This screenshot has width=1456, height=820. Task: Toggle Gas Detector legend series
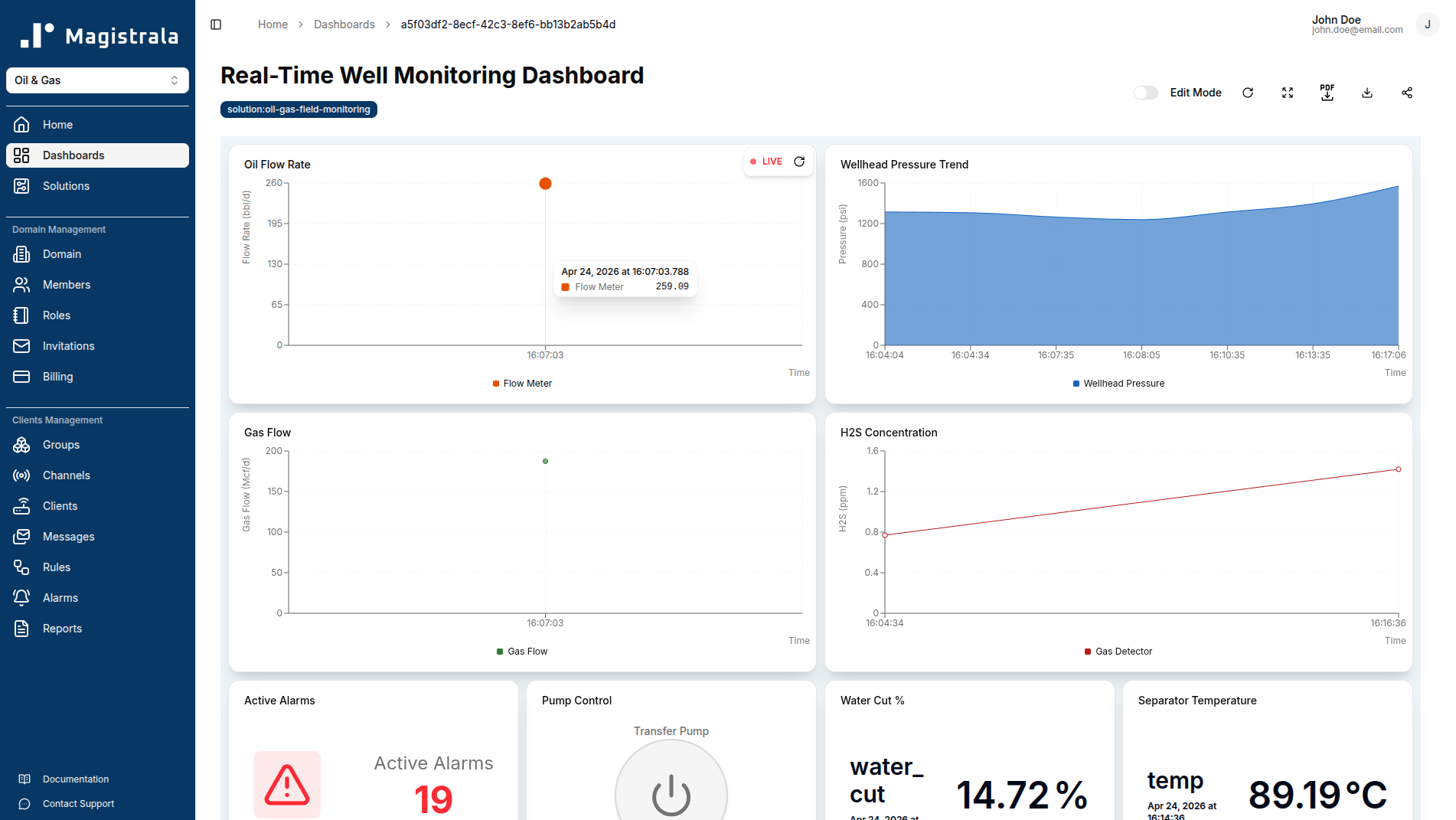1118,652
